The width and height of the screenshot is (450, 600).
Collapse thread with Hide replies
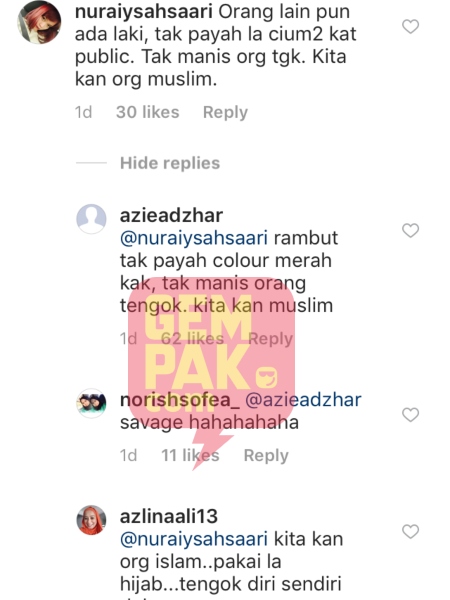[170, 163]
